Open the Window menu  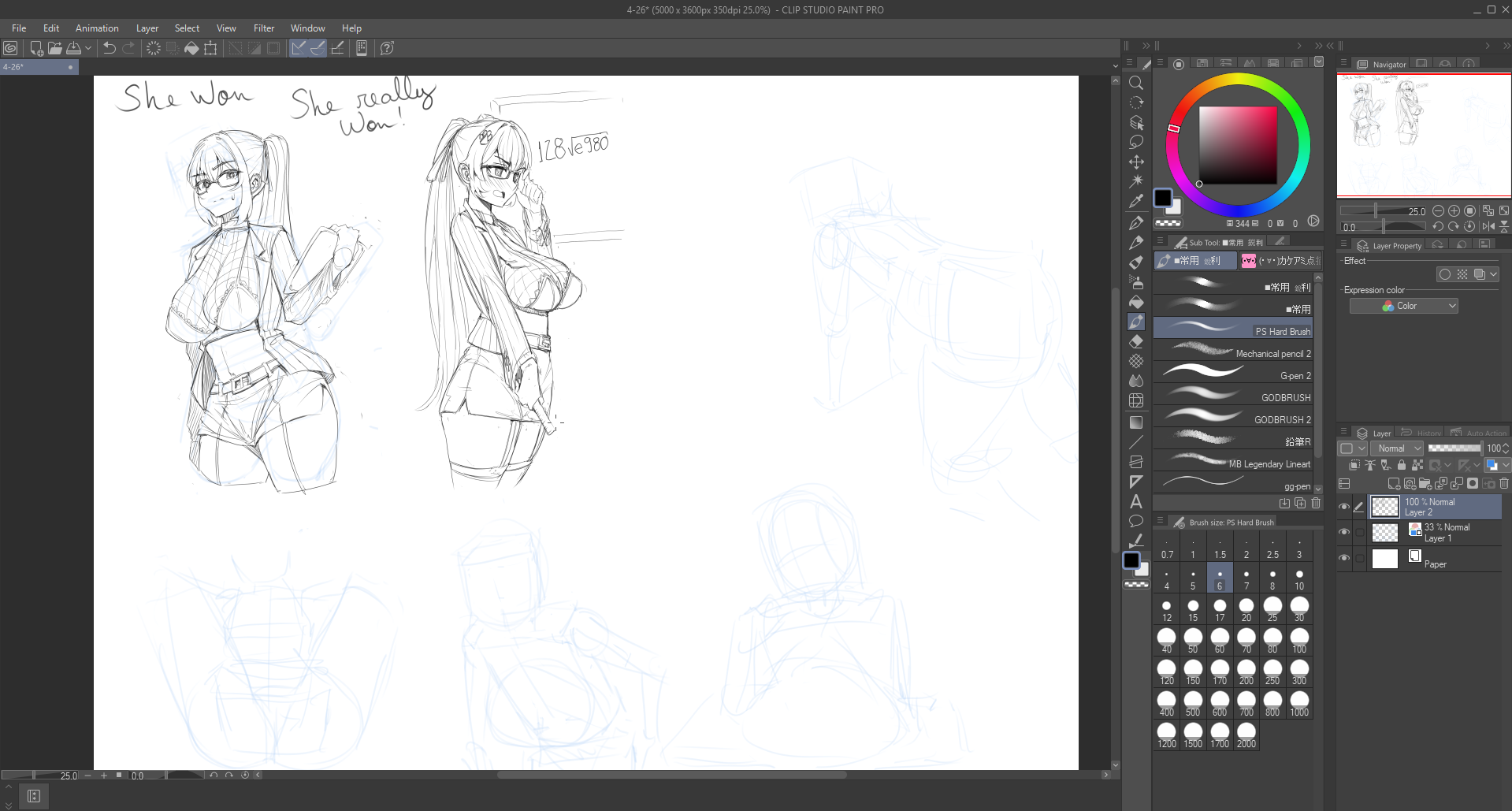coord(307,28)
